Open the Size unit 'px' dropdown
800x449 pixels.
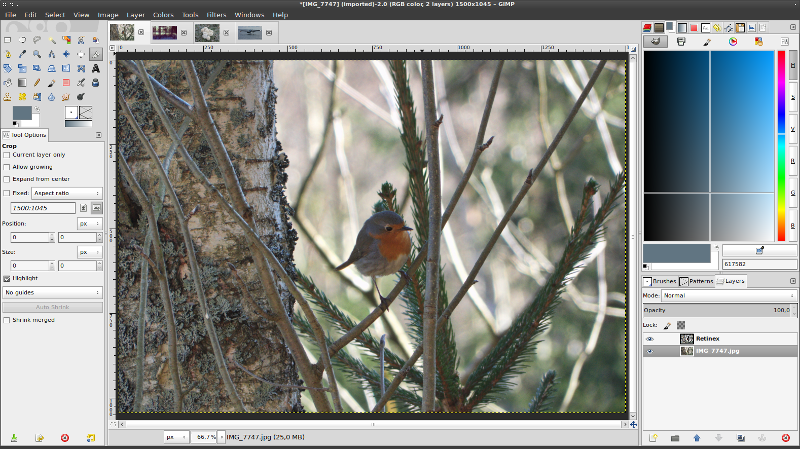(x=90, y=252)
